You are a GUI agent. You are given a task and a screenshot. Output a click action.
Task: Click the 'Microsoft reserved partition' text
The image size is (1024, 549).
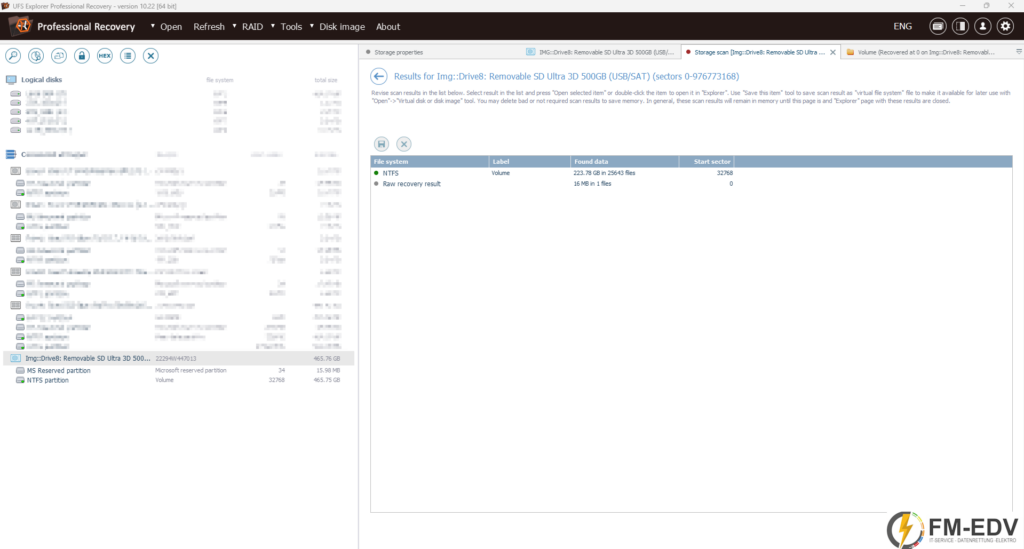pyautogui.click(x=191, y=370)
